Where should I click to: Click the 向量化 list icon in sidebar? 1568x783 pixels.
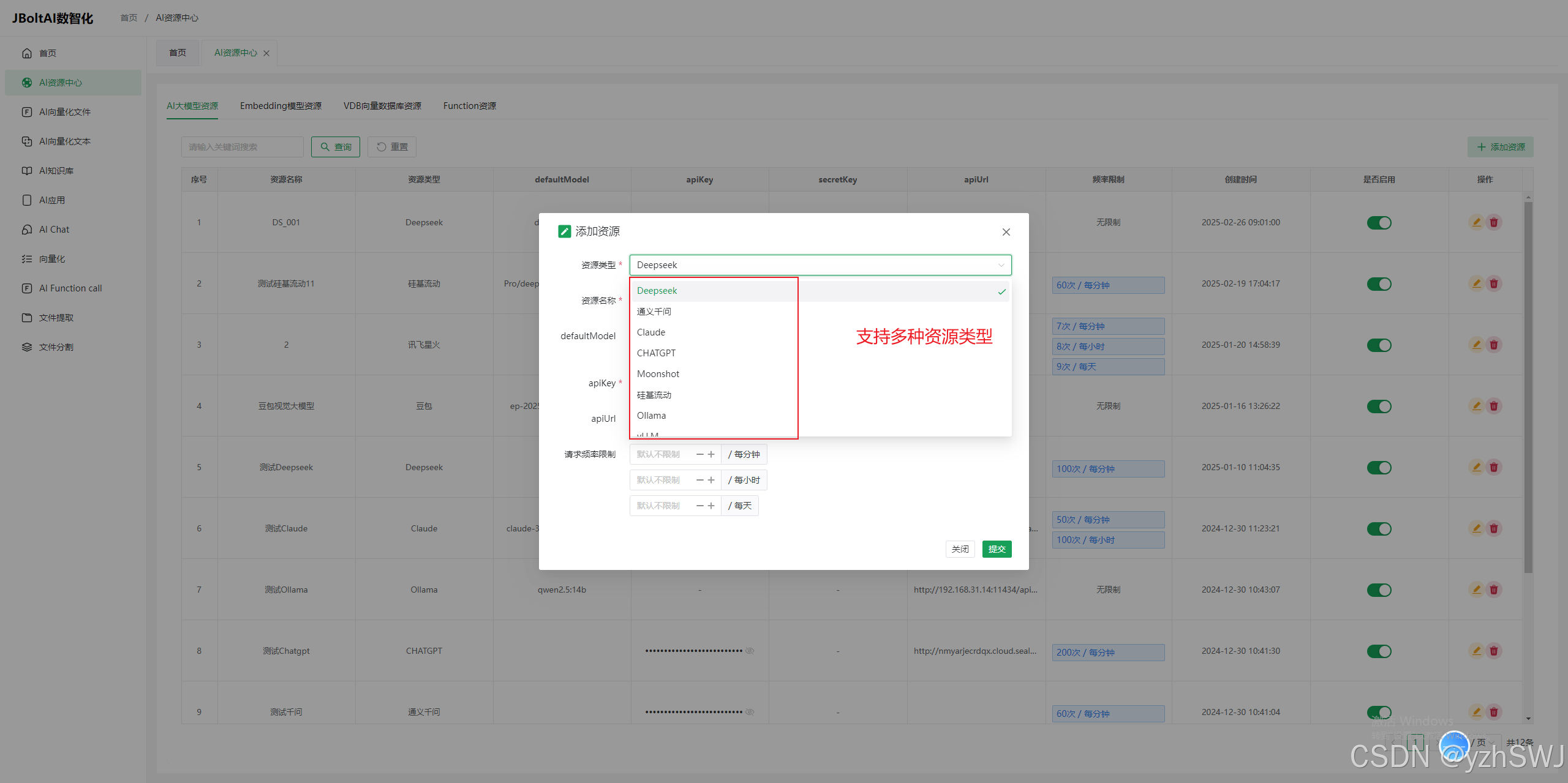coord(27,259)
